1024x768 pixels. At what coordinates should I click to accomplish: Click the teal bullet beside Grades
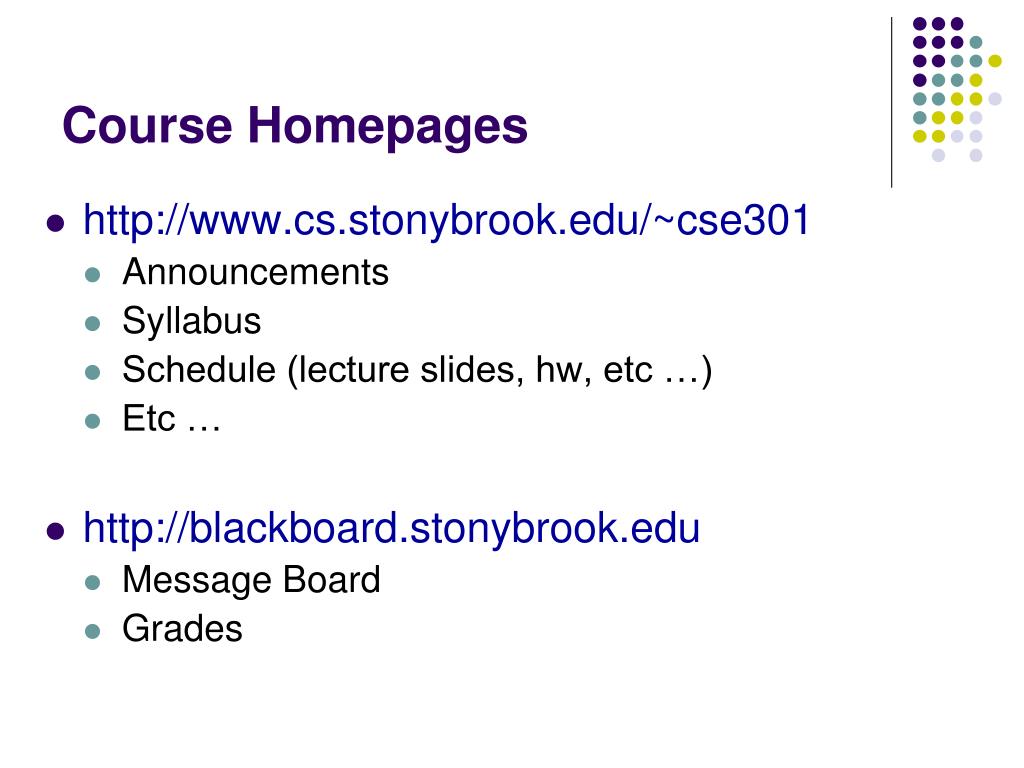pos(93,631)
